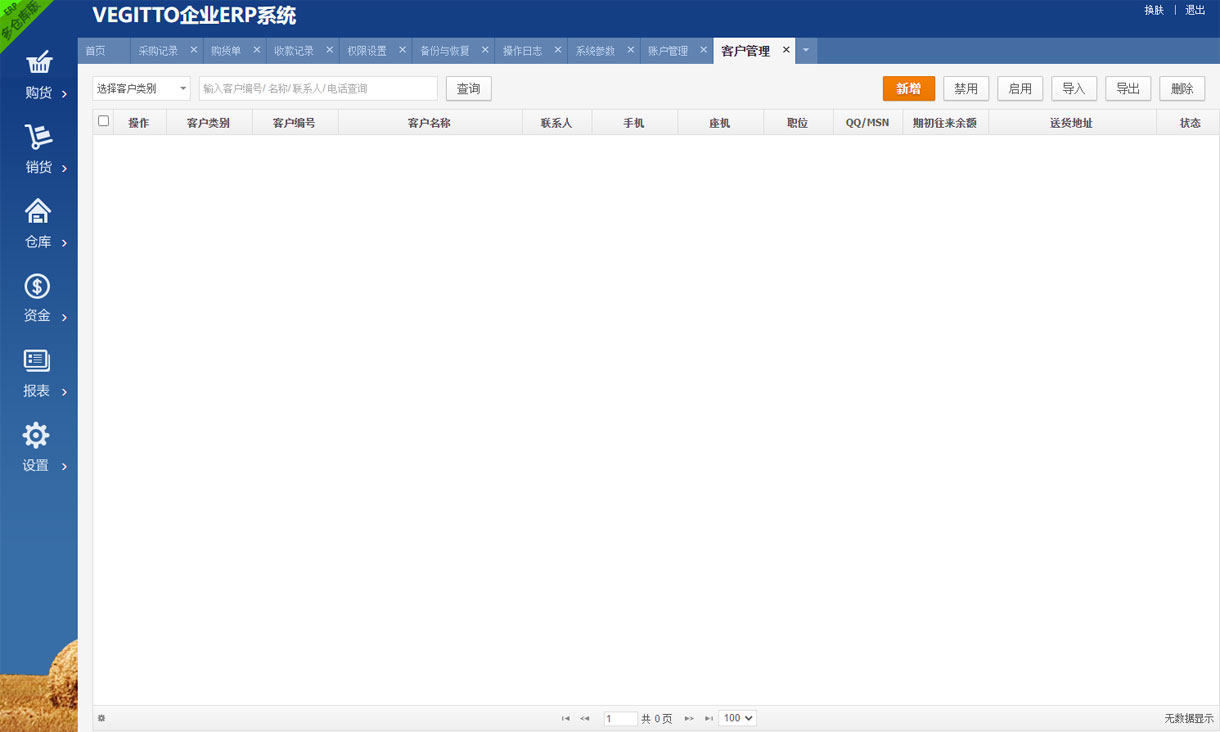Switch to the 系统参数 tab
Viewport: 1220px width, 732px height.
click(x=595, y=51)
